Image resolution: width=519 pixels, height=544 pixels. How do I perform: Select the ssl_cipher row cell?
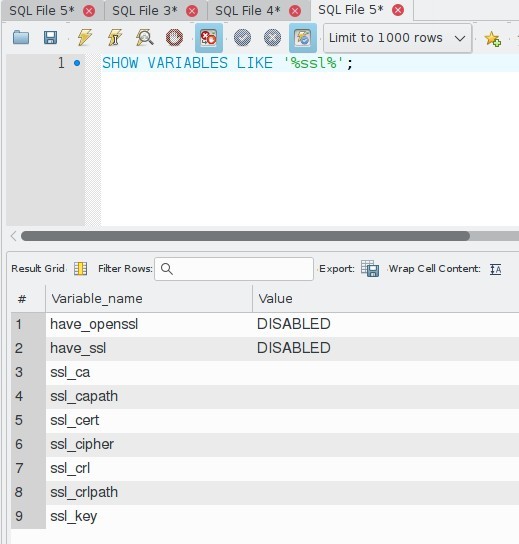pos(149,444)
